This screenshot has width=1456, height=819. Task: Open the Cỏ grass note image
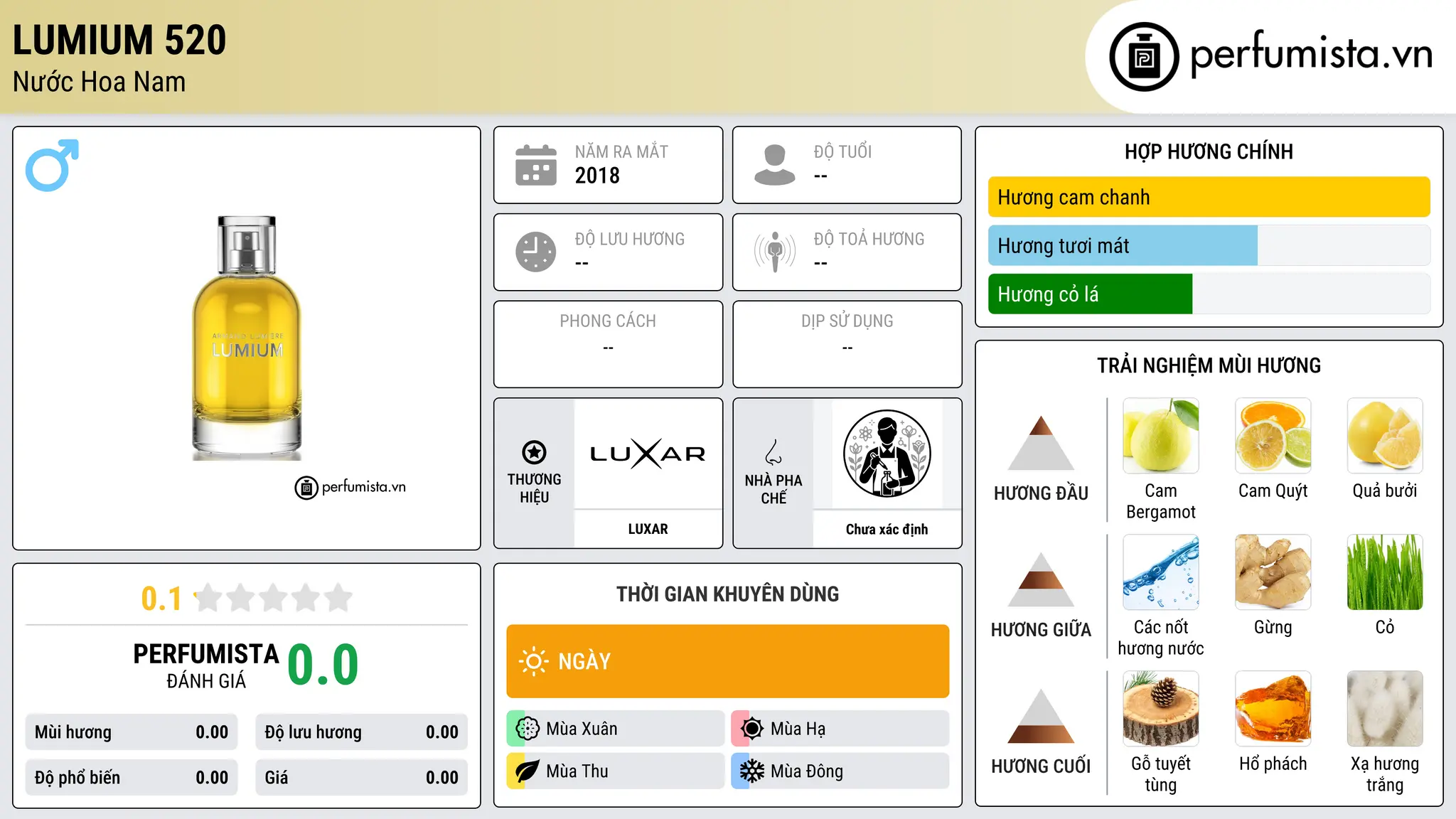coord(1385,572)
